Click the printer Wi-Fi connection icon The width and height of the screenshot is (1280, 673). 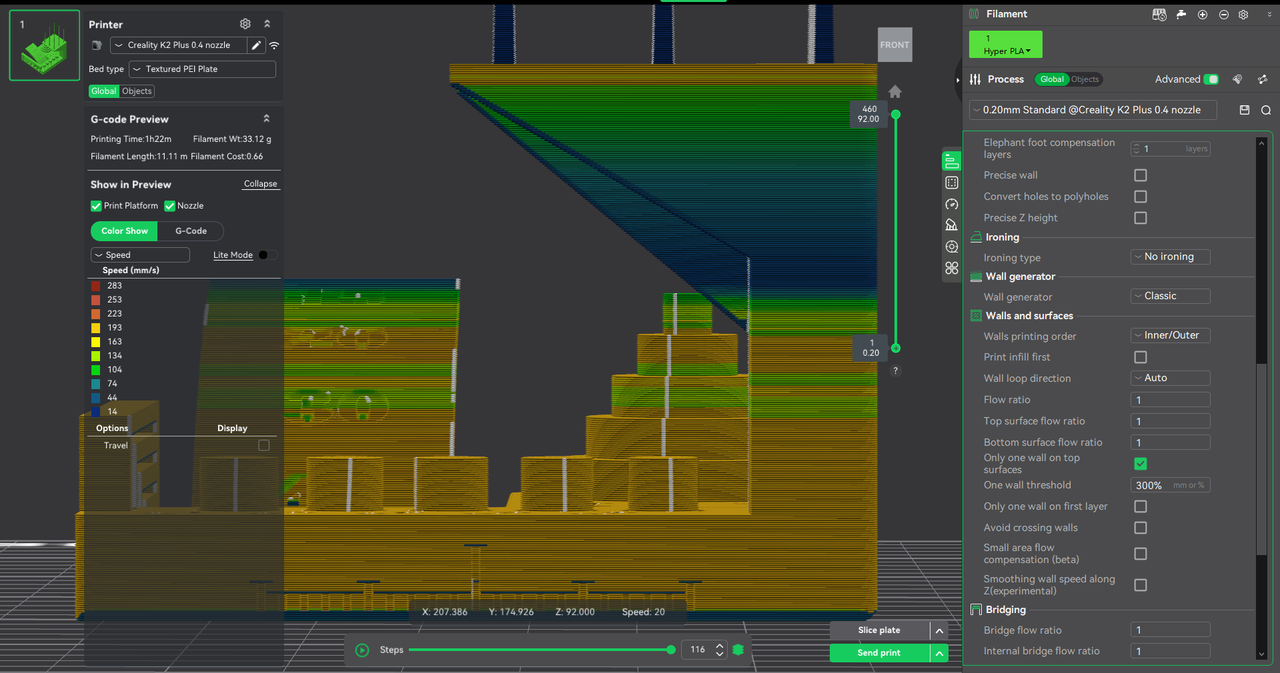pos(274,45)
